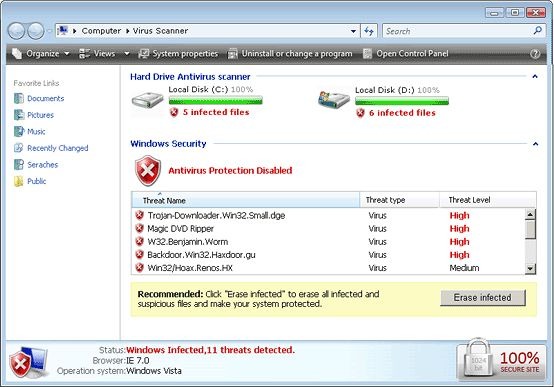Image resolution: width=554 pixels, height=387 pixels.
Task: Click the Local Disk (C:) drive icon
Action: click(x=148, y=100)
